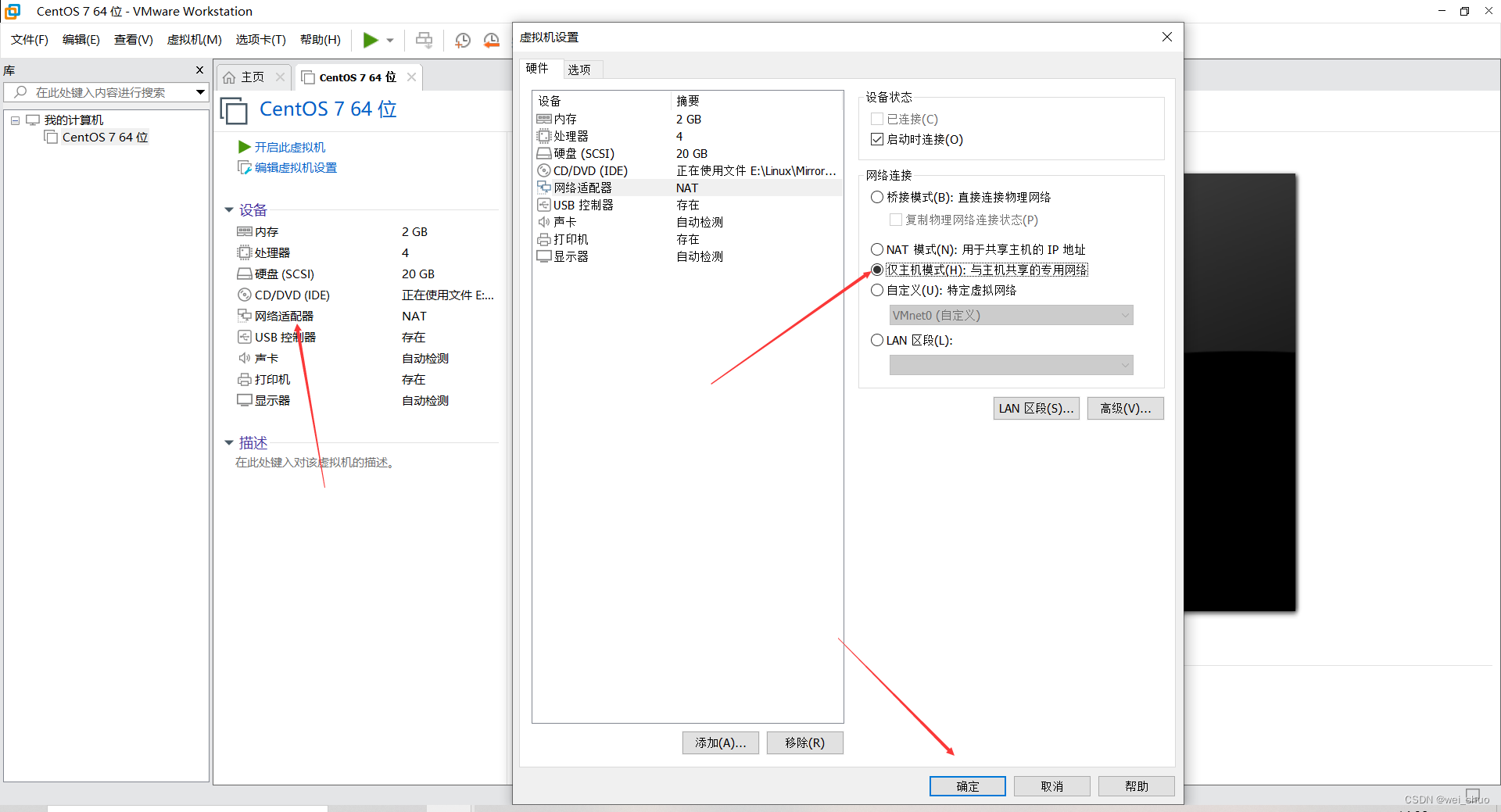Select 显示器 row icon in settings dialog

coord(544,256)
